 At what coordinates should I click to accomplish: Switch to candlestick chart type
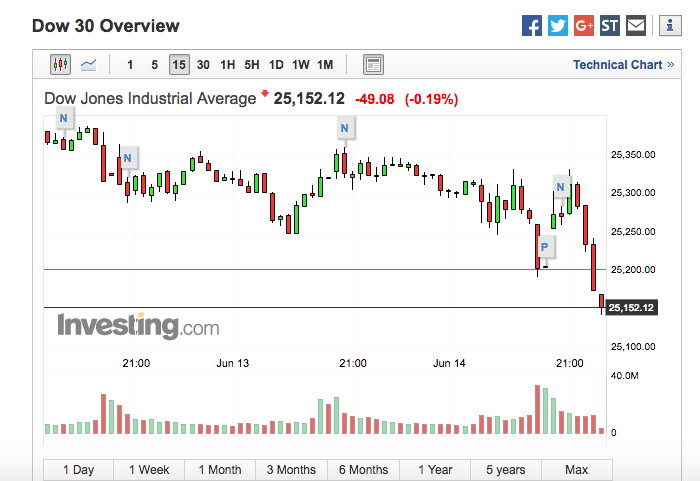(x=60, y=65)
